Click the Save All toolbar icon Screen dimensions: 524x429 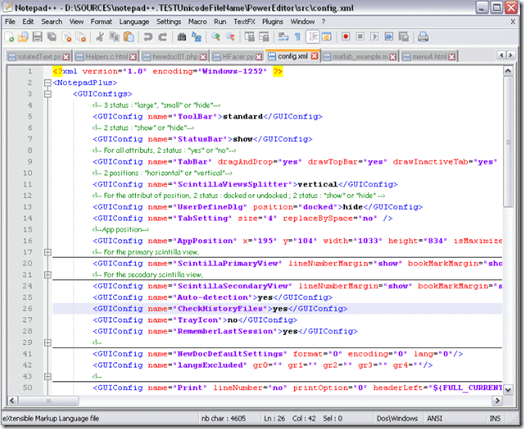tap(52, 37)
